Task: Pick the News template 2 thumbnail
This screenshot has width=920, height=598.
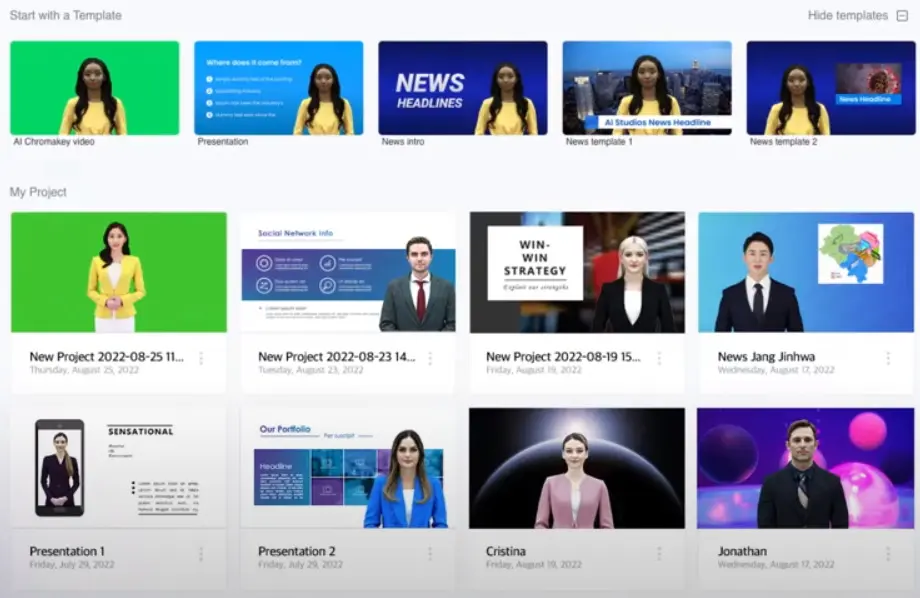Action: pos(830,88)
